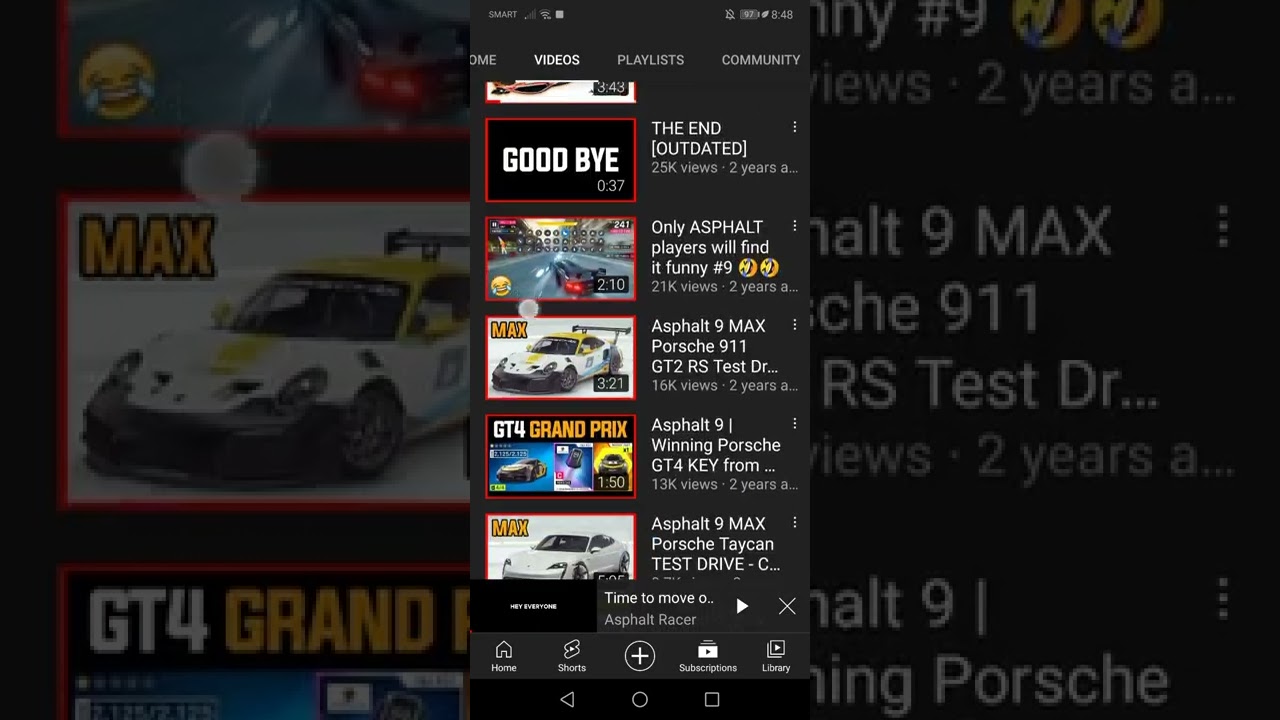Switch to the VIDEOS tab
This screenshot has height=720, width=1280.
(557, 60)
